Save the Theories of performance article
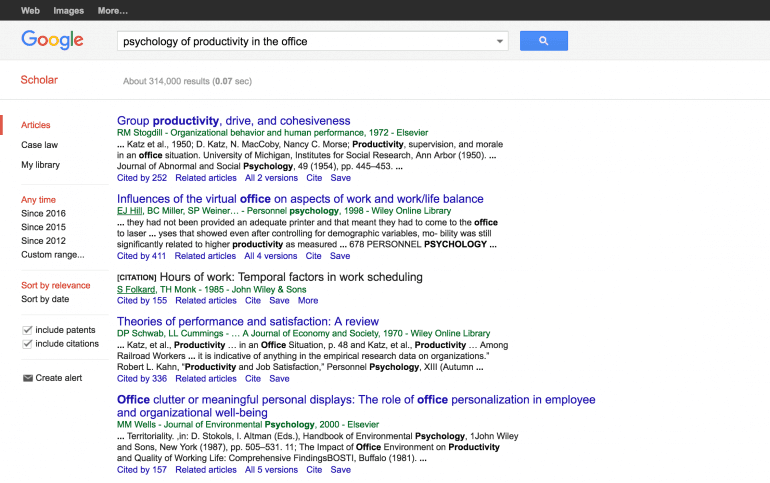 click(279, 379)
